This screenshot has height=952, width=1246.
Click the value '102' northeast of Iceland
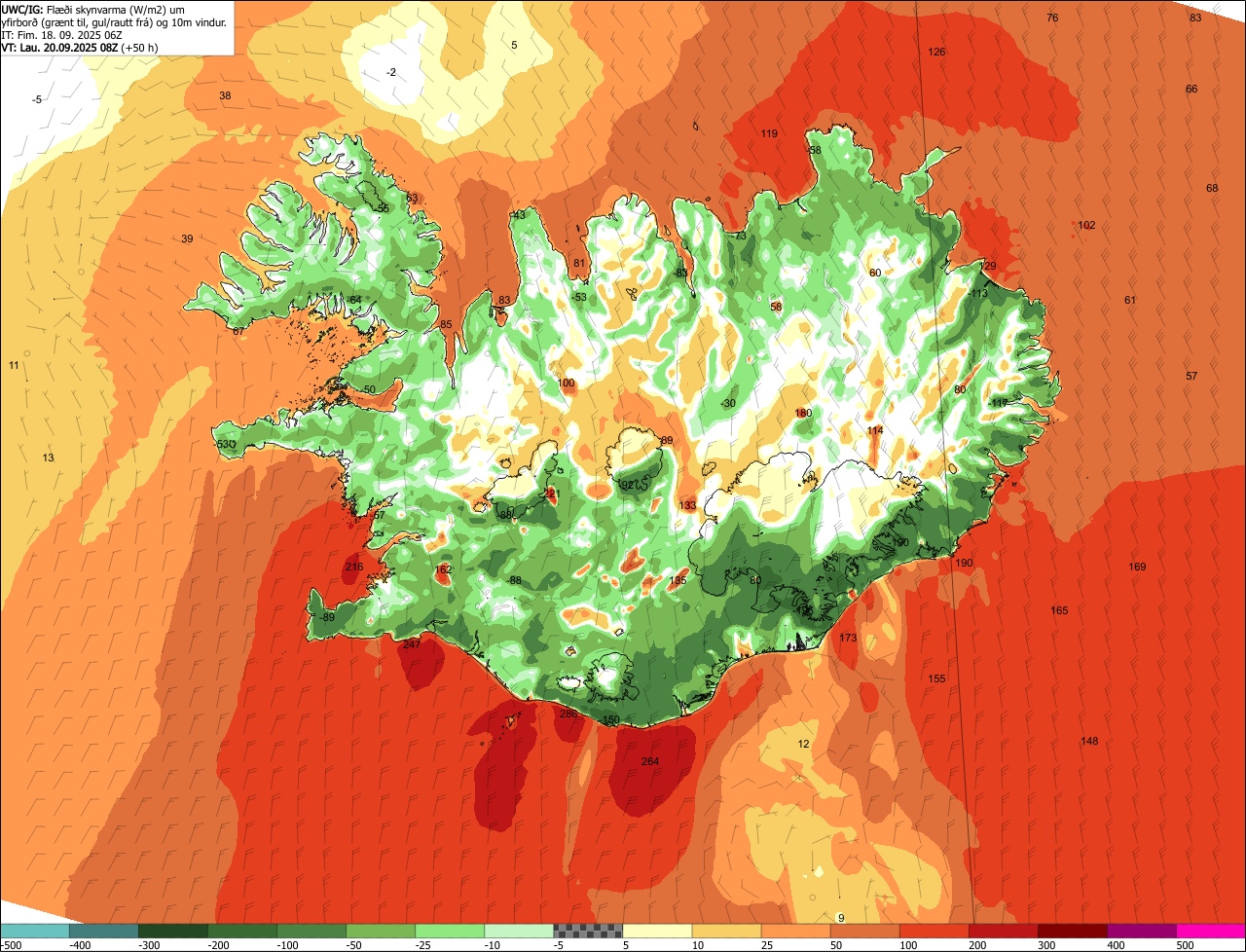pos(1086,225)
